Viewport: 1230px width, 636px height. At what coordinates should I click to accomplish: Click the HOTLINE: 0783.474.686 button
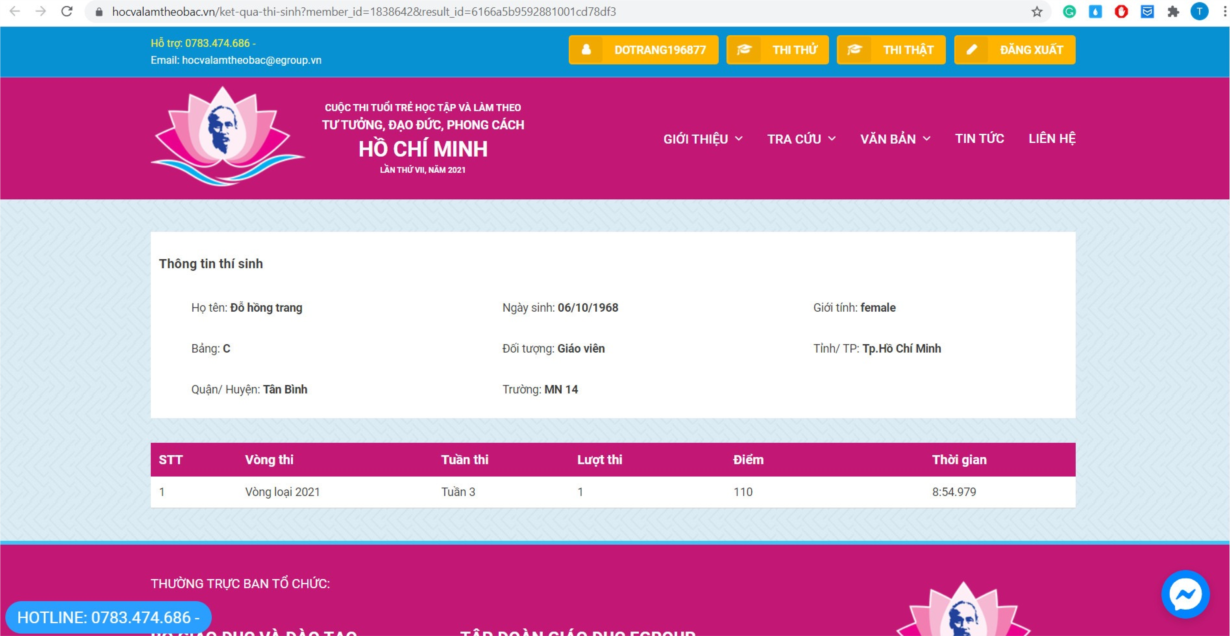(x=108, y=617)
